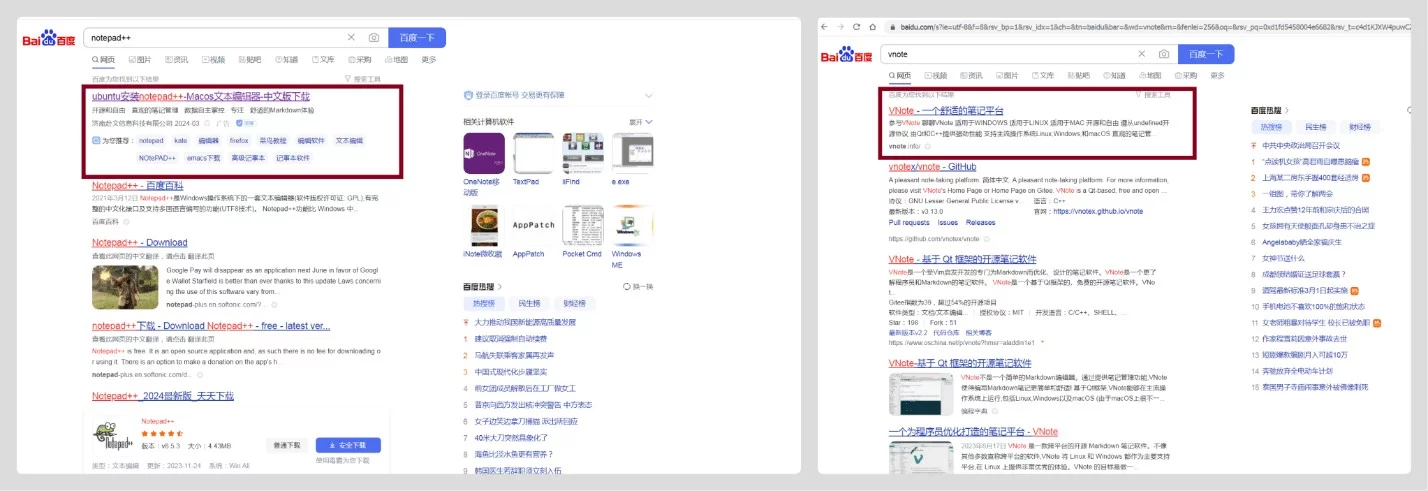Open camera image search beside vnote query
Image resolution: width=1428 pixels, height=491 pixels.
[1164, 54]
